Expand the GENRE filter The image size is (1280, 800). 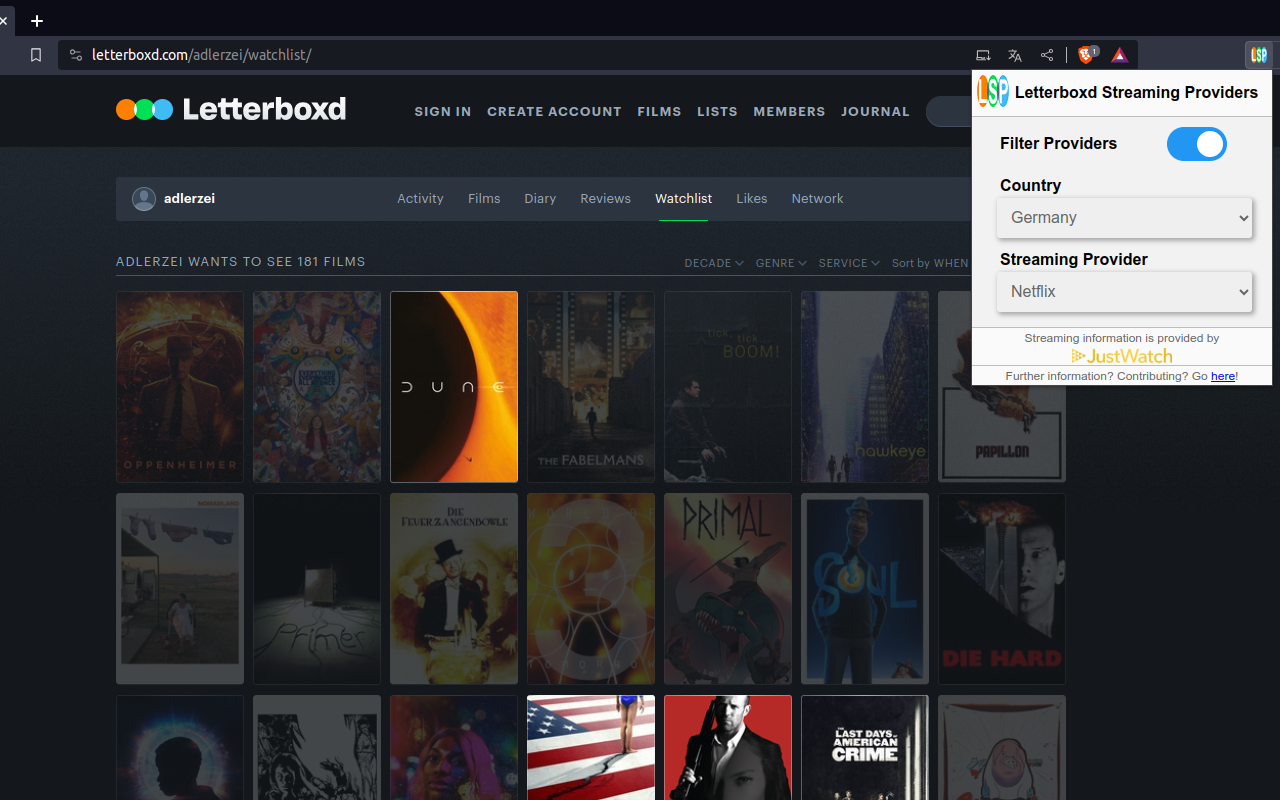781,263
